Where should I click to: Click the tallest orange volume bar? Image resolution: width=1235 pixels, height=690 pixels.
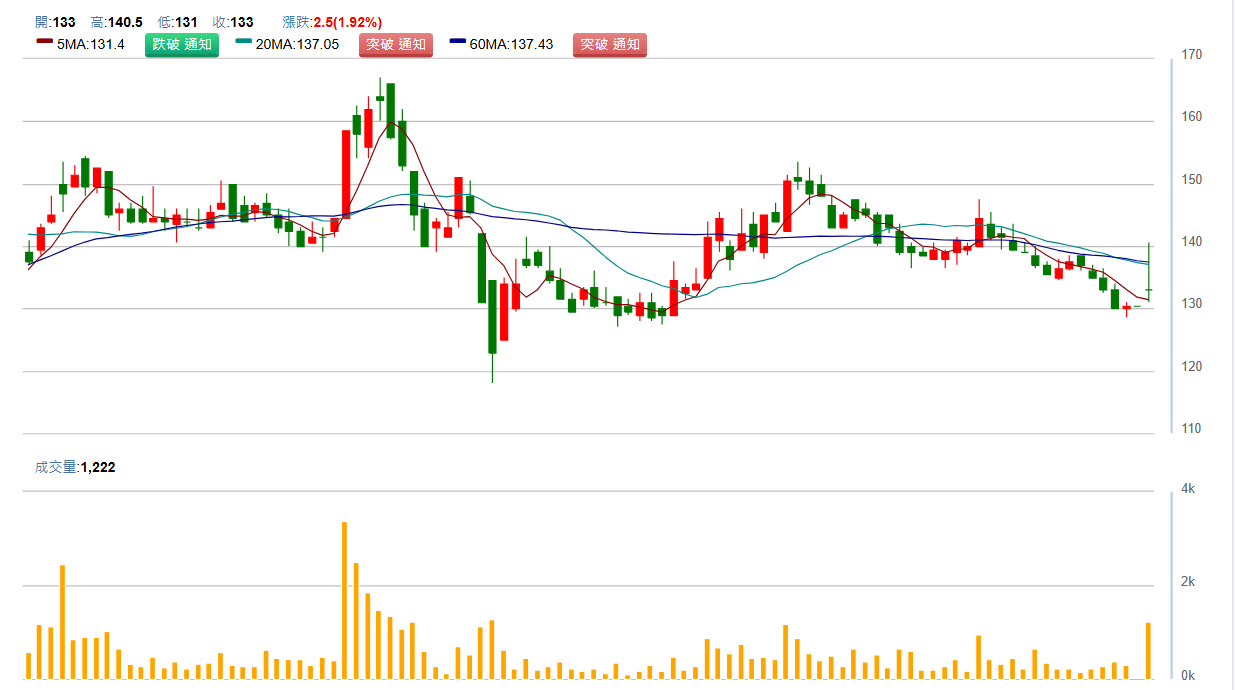pyautogui.click(x=344, y=600)
